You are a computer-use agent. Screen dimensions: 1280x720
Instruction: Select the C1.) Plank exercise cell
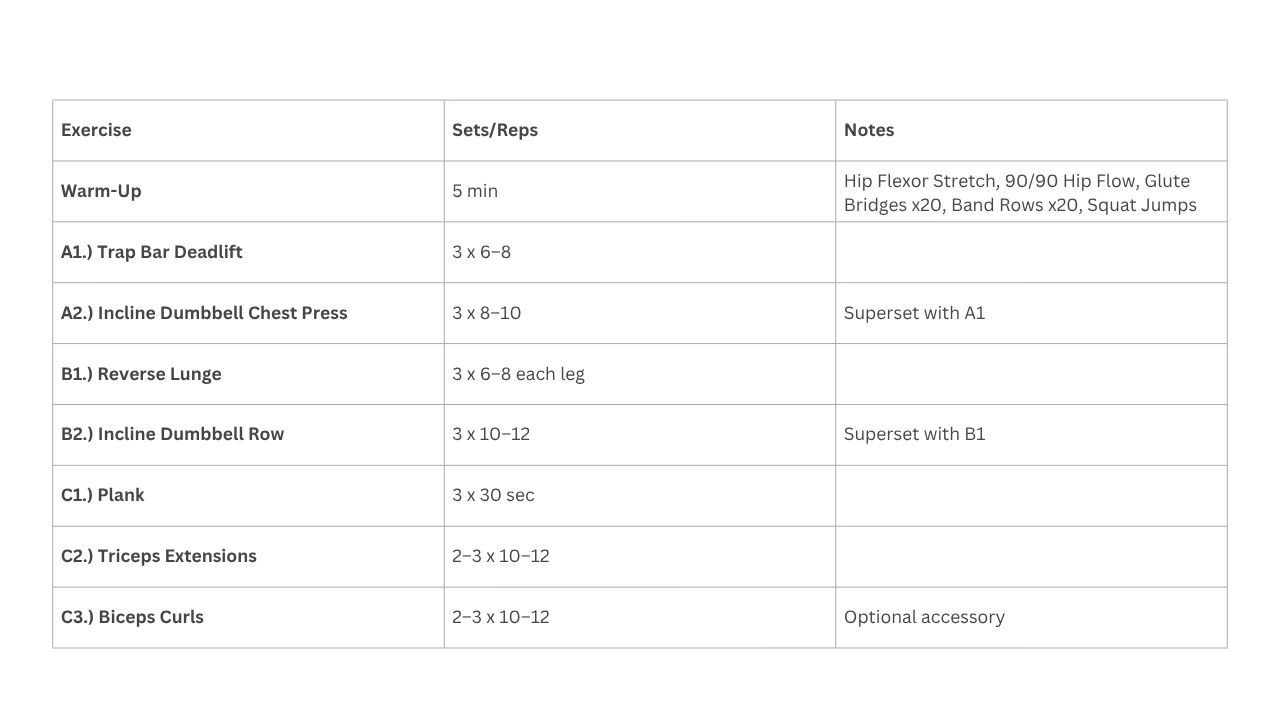pos(103,495)
